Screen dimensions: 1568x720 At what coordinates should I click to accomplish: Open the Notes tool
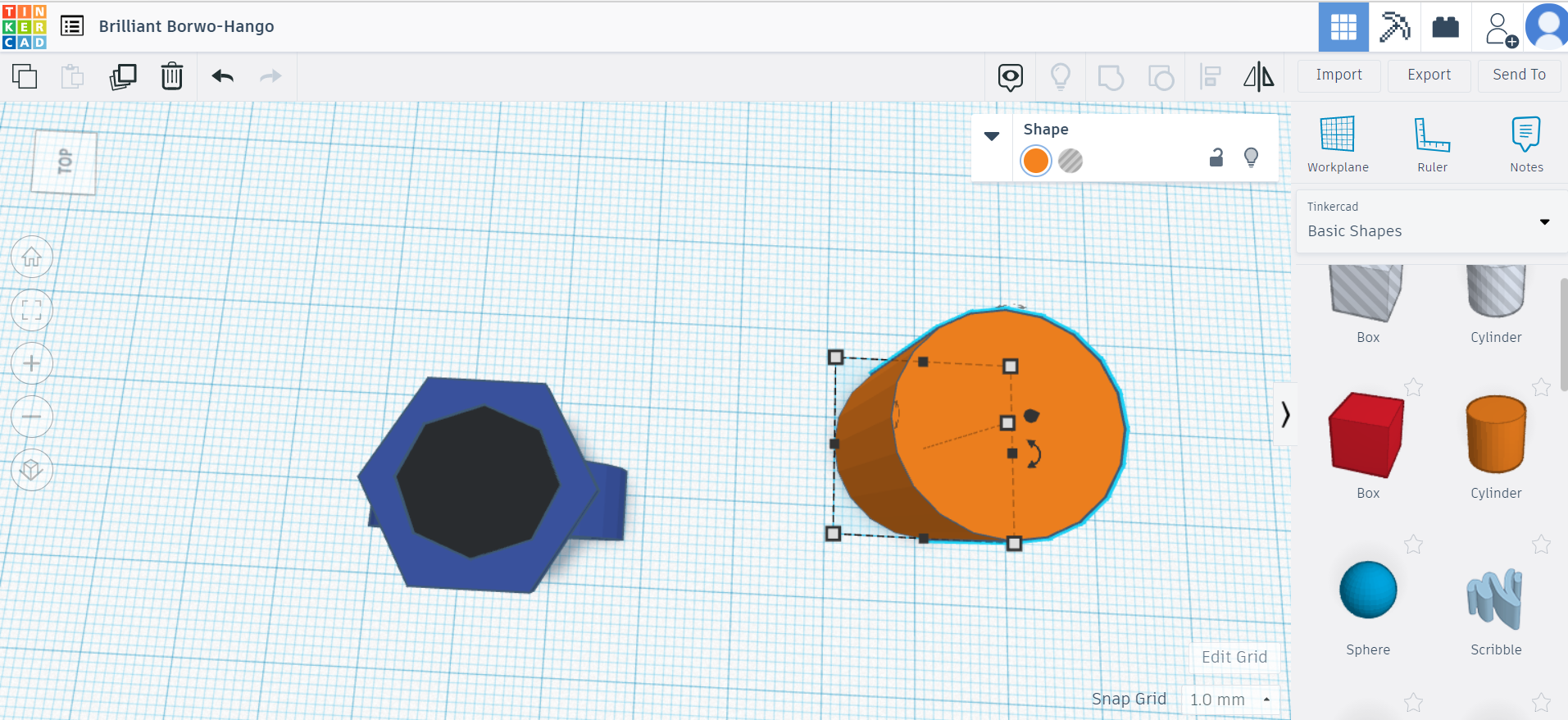point(1526,144)
